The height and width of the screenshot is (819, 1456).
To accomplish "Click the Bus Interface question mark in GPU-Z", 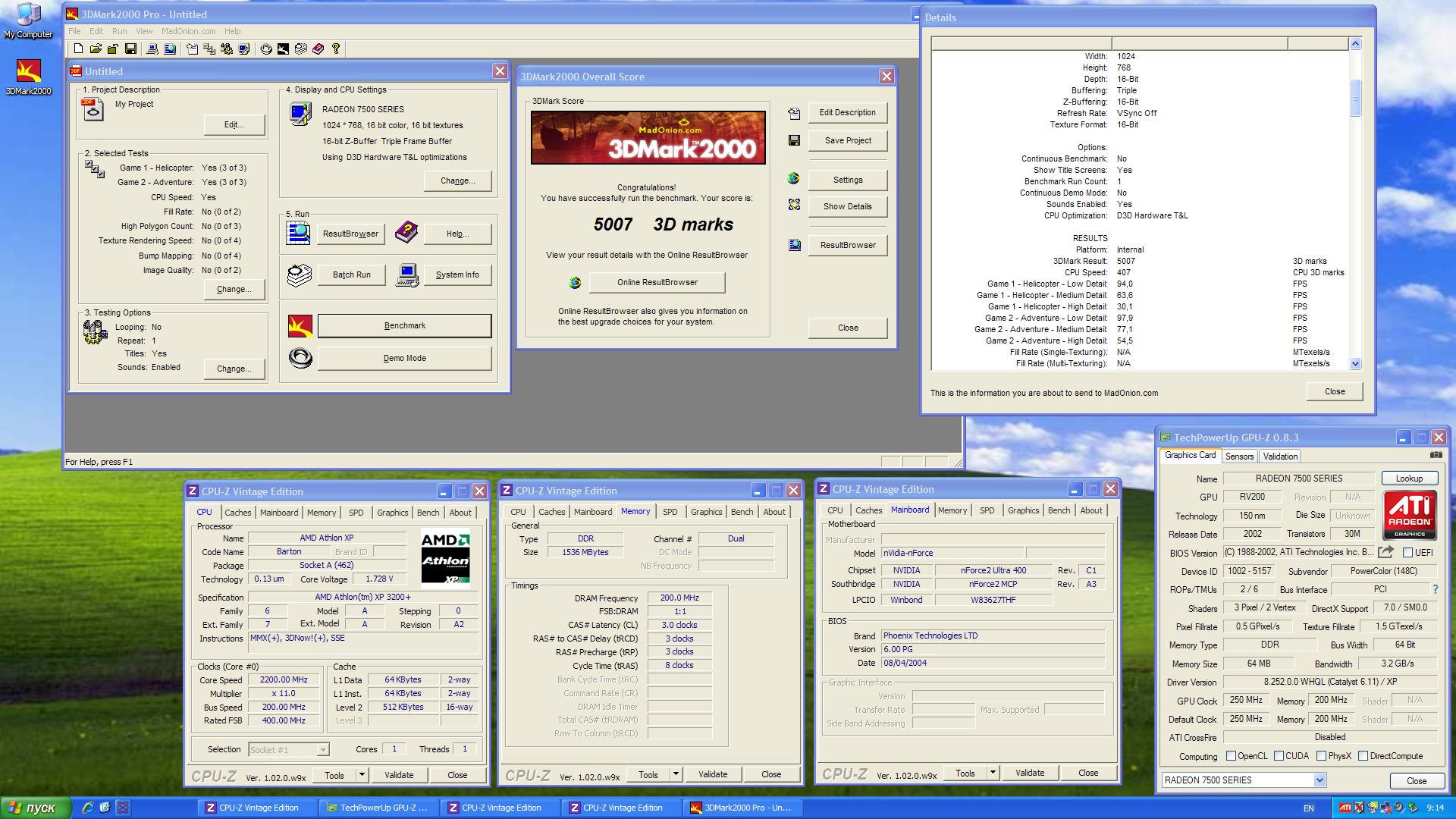I will pyautogui.click(x=1435, y=589).
